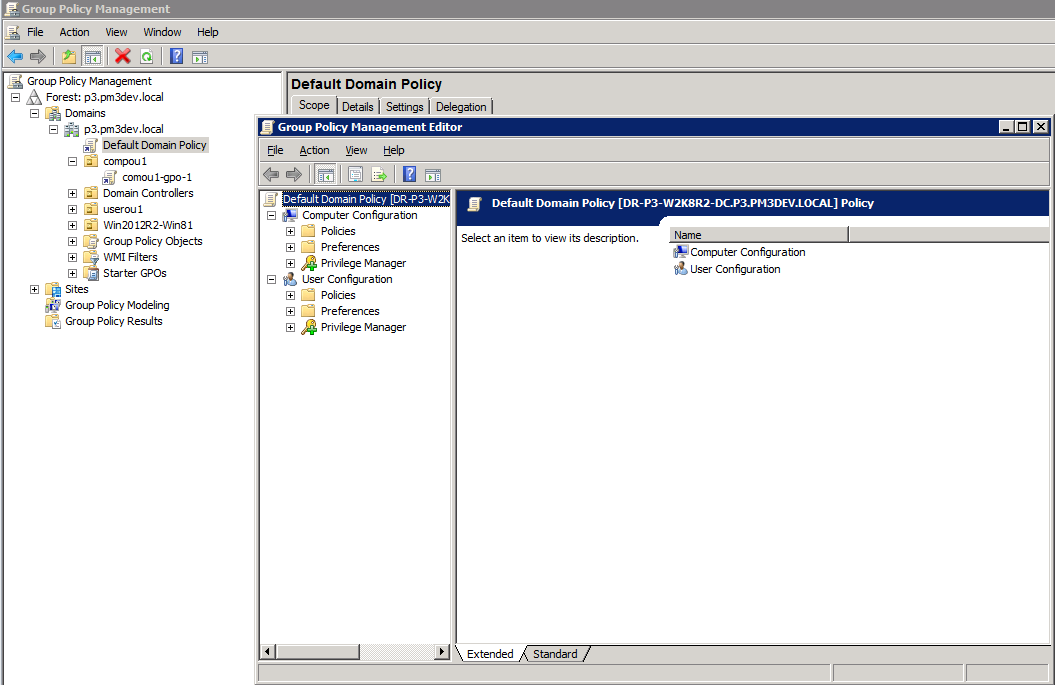This screenshot has width=1055, height=685.
Task: Click the Privilege Manager key icon under Computer Configuration
Action: pos(308,263)
